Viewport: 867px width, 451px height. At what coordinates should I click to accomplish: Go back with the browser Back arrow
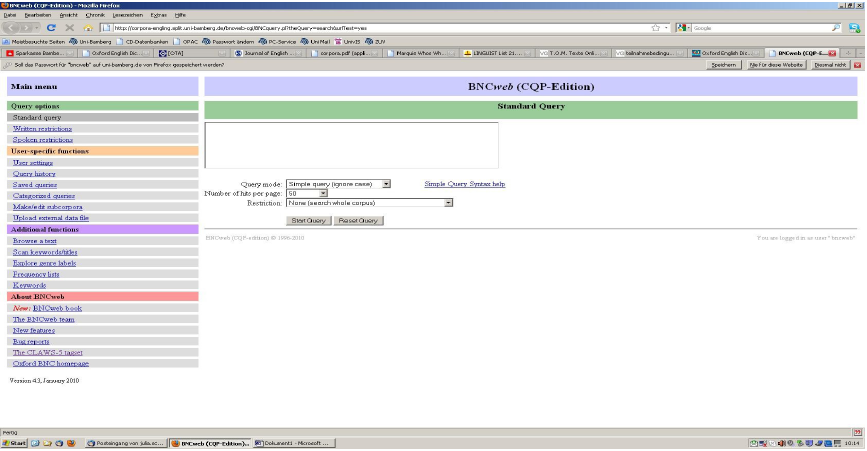11,28
